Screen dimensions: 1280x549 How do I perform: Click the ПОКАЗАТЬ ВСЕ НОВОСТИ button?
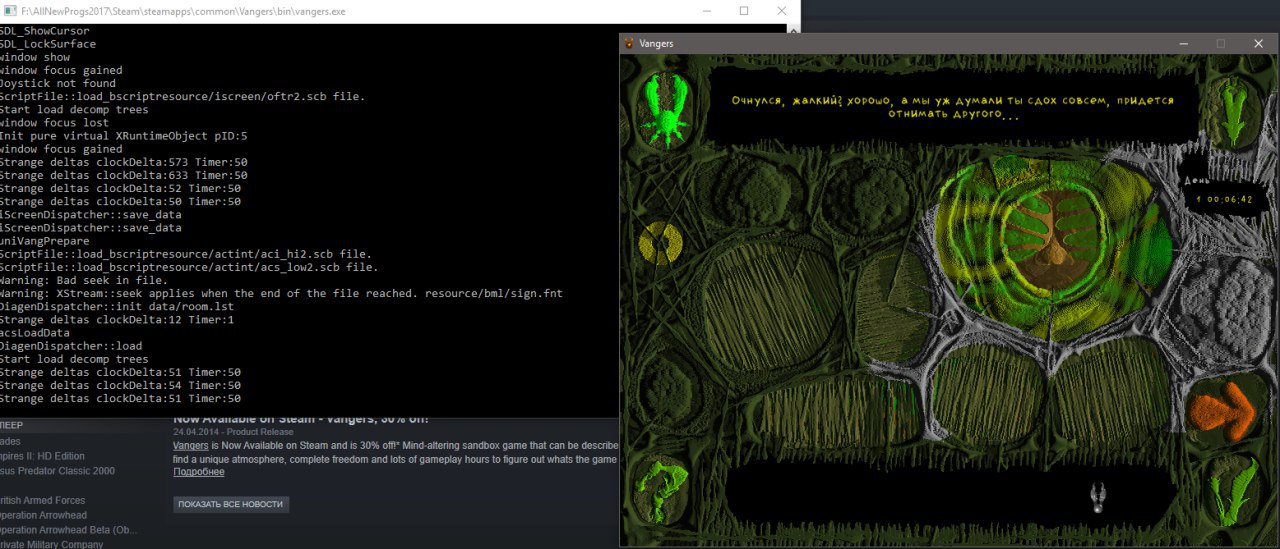(x=231, y=504)
